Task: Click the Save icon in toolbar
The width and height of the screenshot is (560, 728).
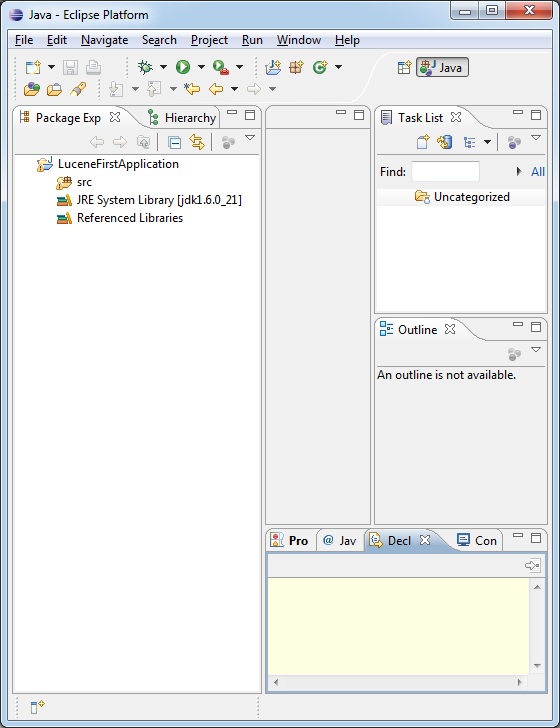Action: click(71, 67)
